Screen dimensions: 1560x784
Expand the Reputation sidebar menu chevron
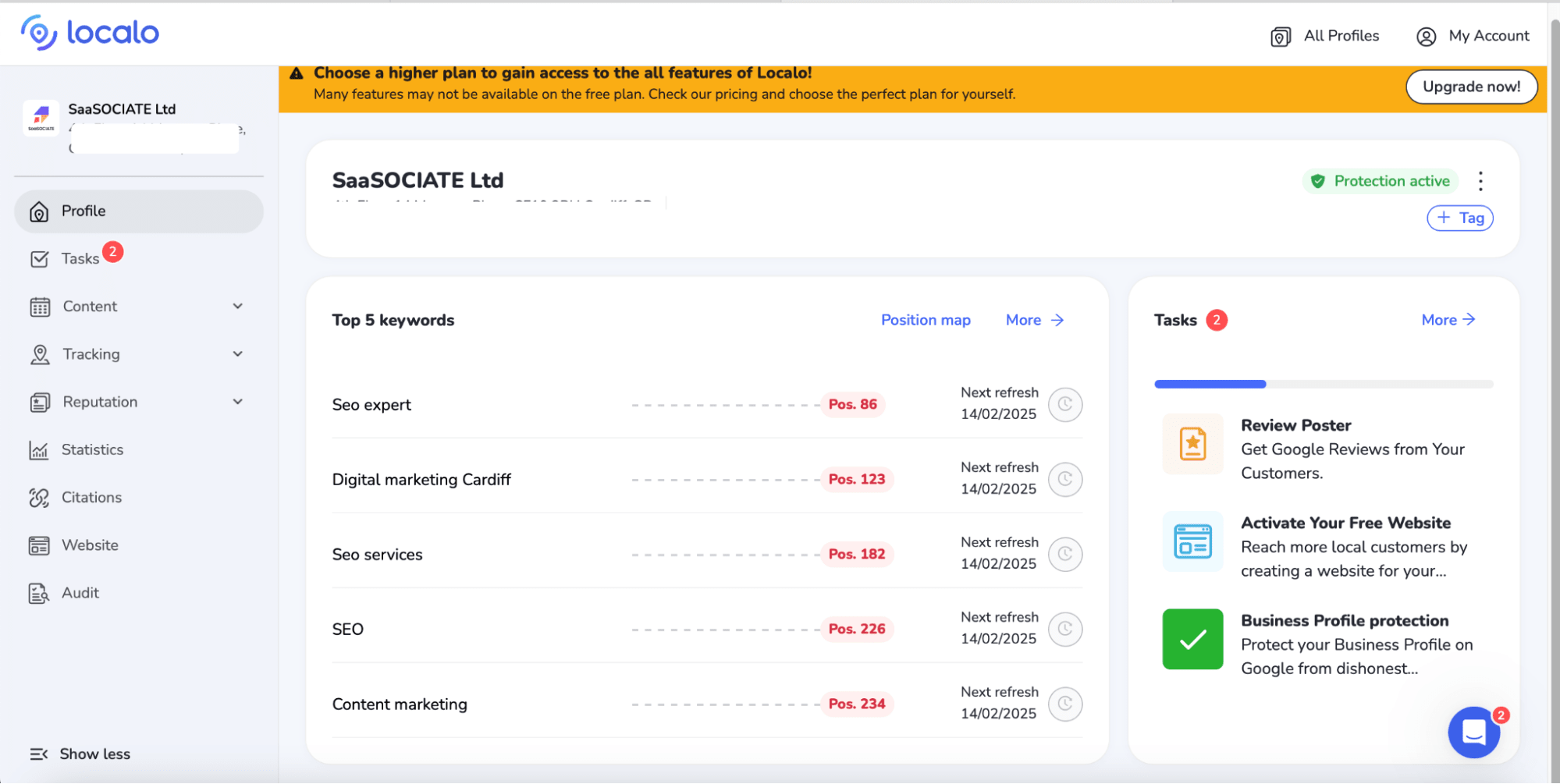click(x=238, y=402)
